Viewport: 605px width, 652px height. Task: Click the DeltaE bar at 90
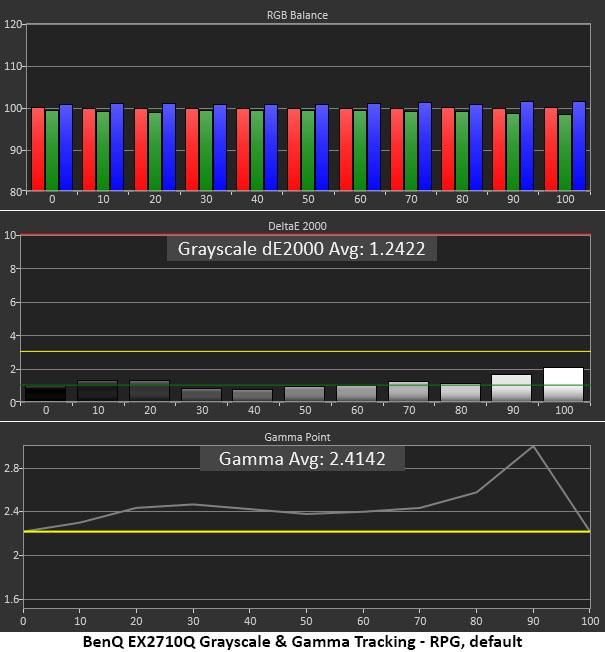(511, 388)
